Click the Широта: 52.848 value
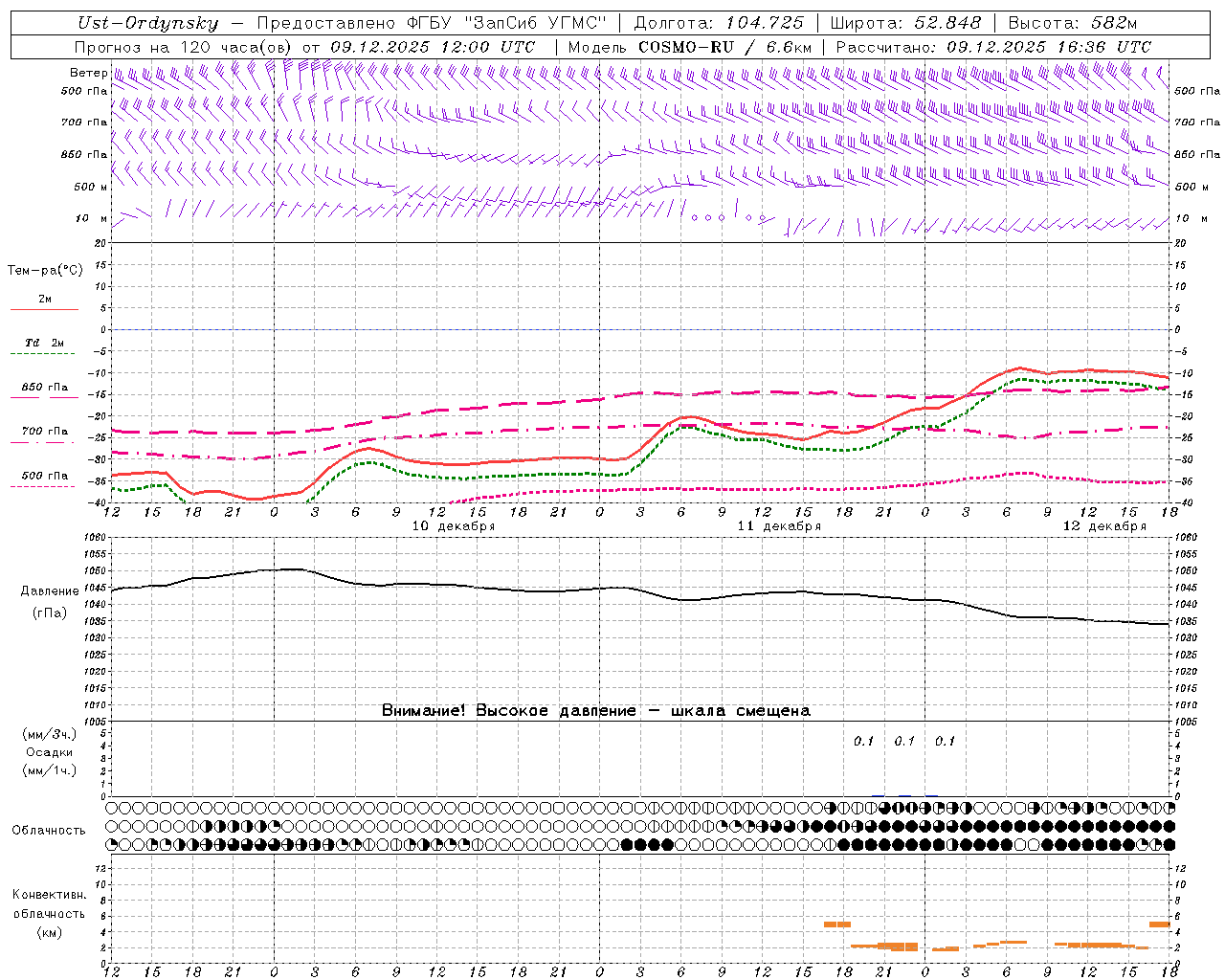Screen dimensions: 1225x980 pyautogui.click(x=905, y=24)
